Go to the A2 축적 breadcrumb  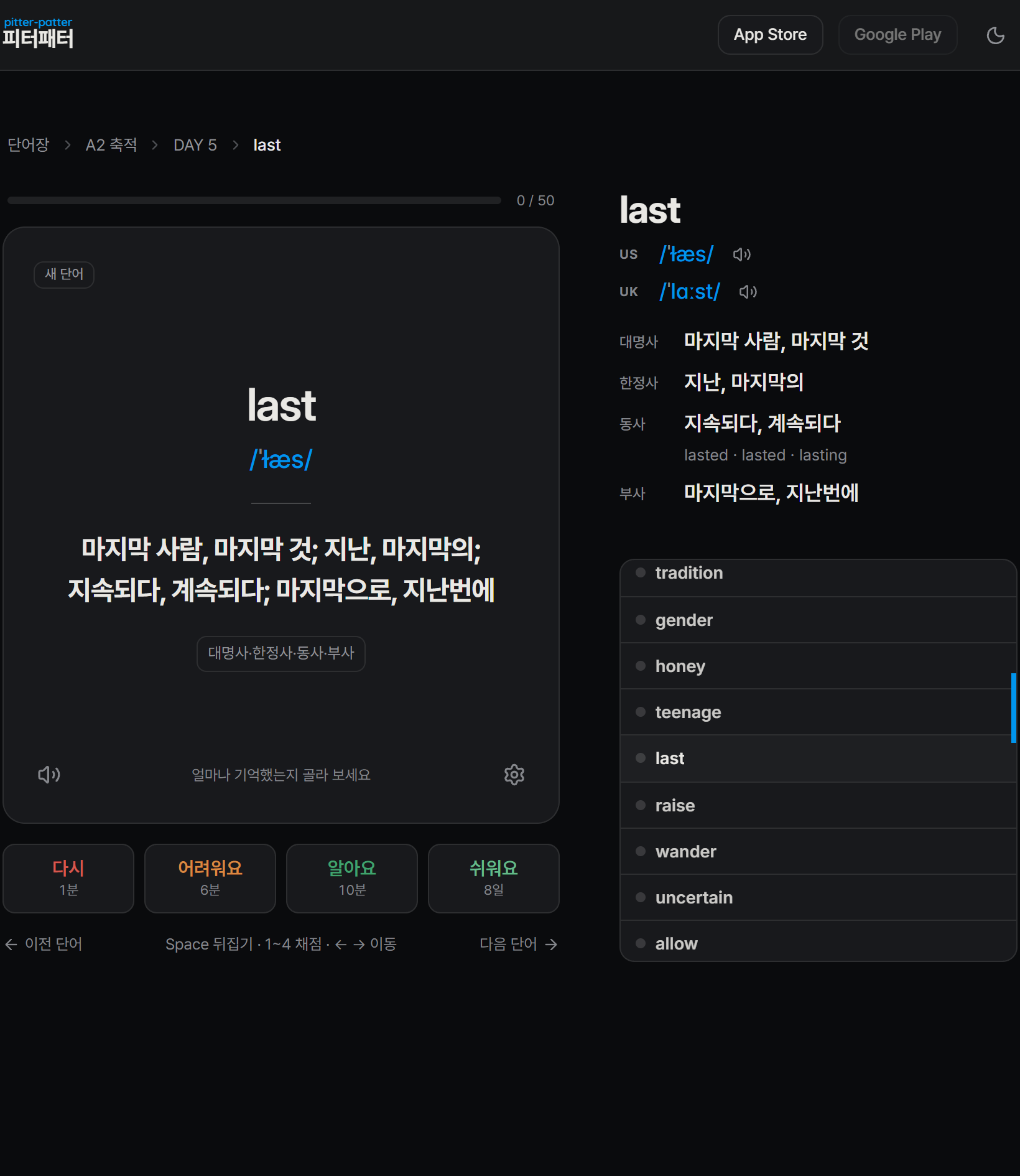click(x=111, y=145)
